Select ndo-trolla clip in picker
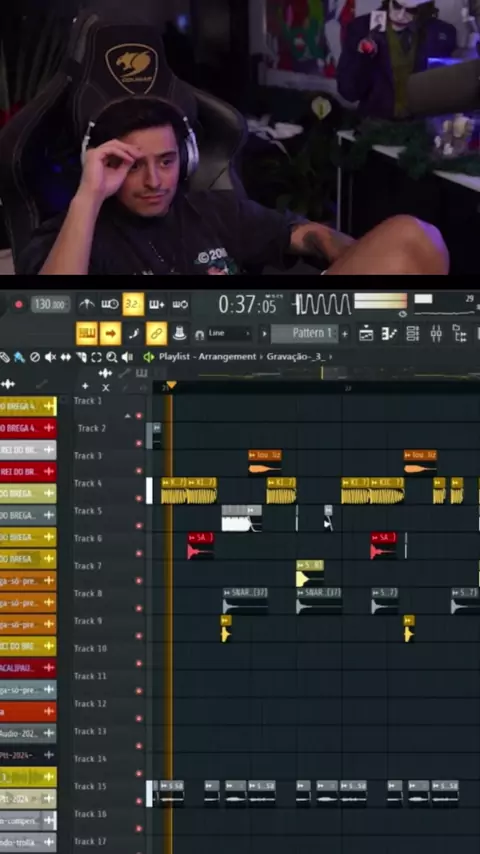The height and width of the screenshot is (854, 480). [28, 843]
